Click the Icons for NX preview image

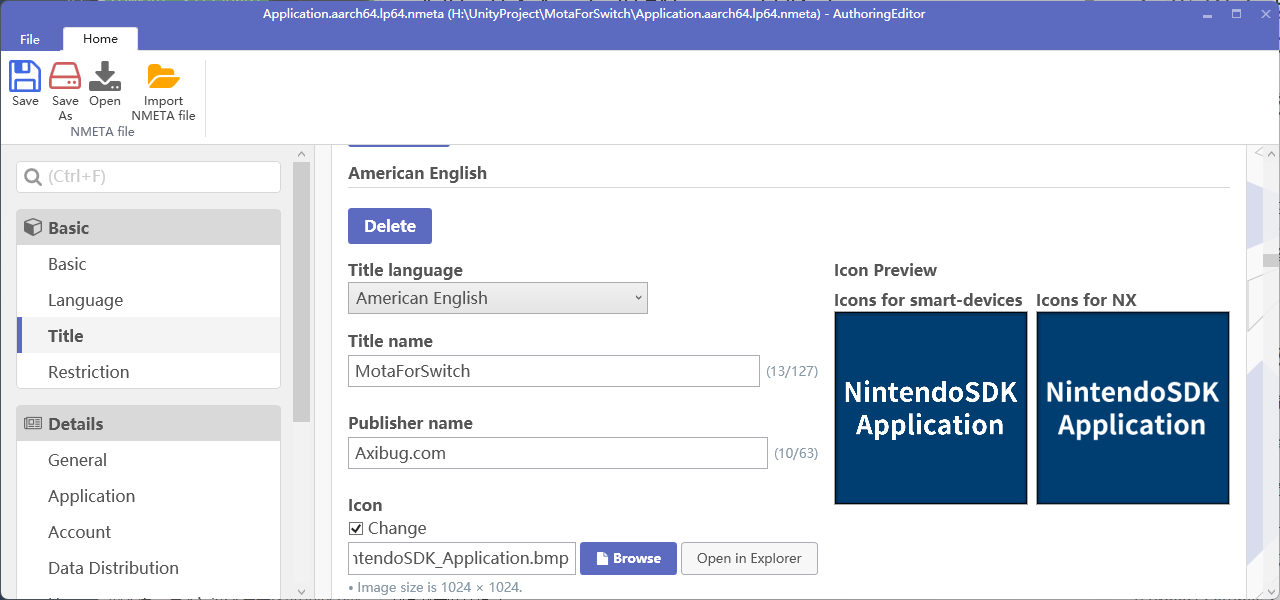point(1132,408)
